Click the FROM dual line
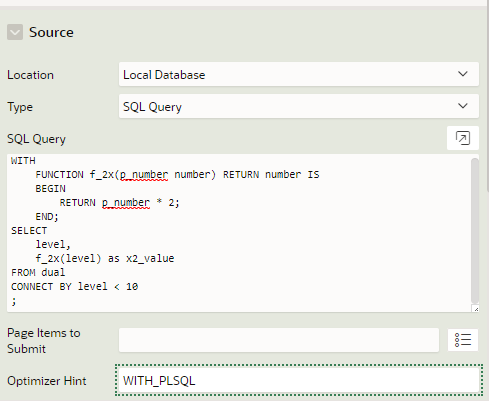Image resolution: width=489 pixels, height=401 pixels. point(38,273)
